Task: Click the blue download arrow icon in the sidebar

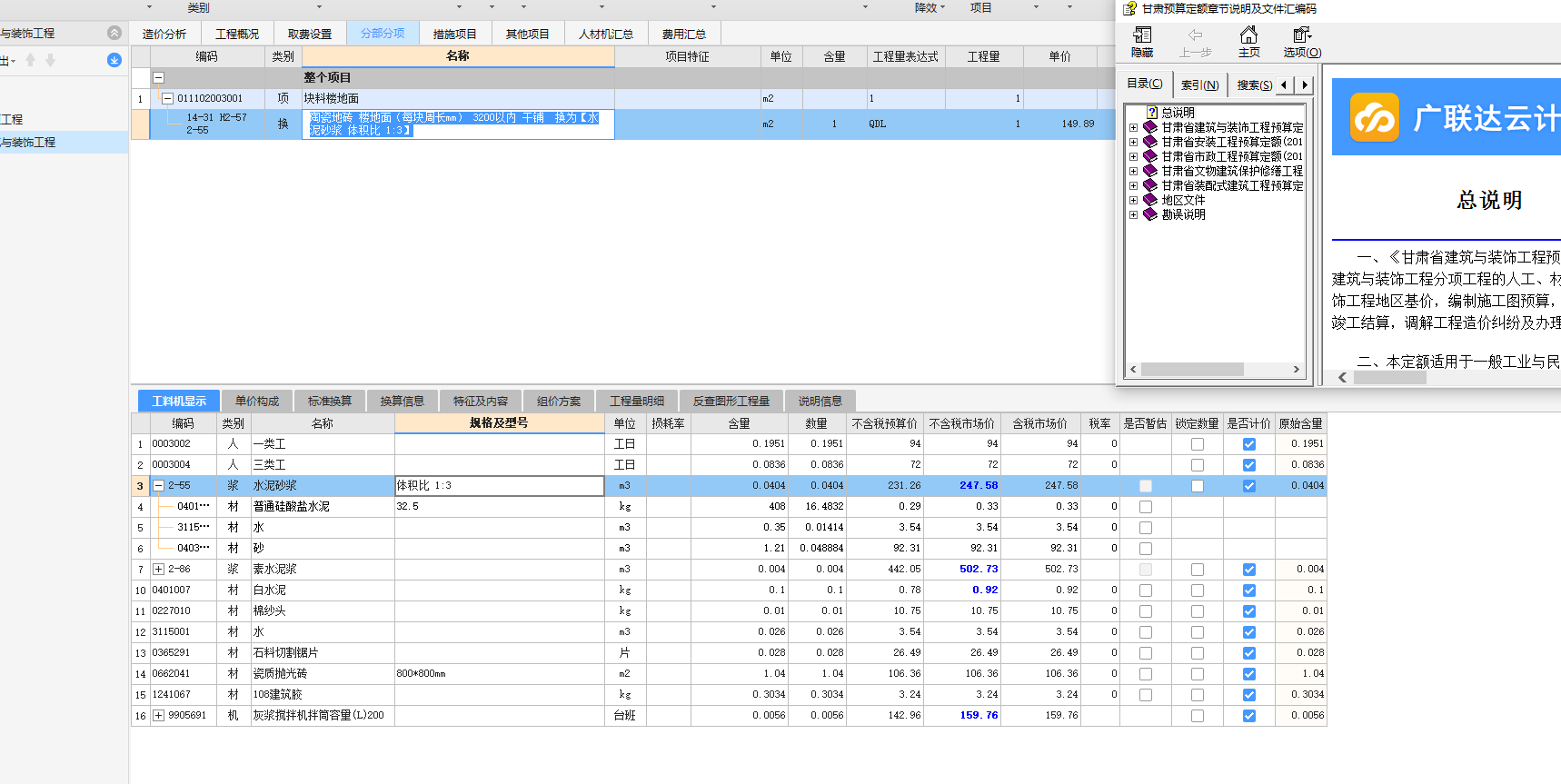Action: [114, 60]
